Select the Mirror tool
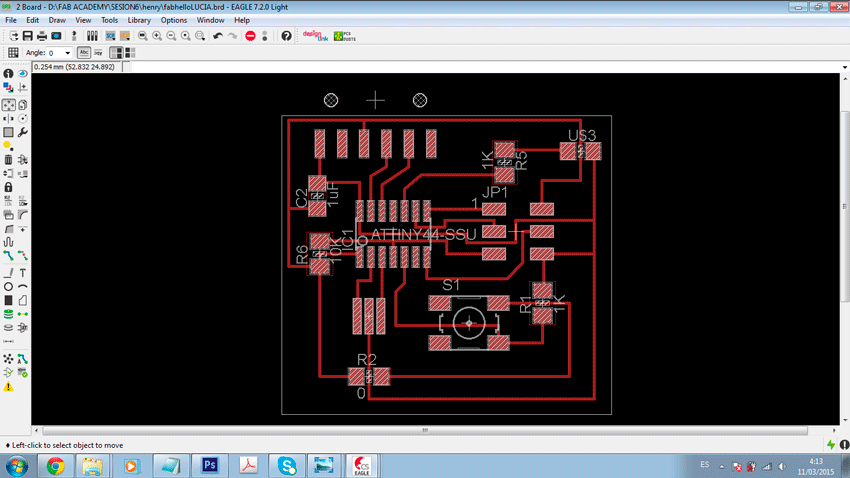The height and width of the screenshot is (478, 850). (8, 118)
